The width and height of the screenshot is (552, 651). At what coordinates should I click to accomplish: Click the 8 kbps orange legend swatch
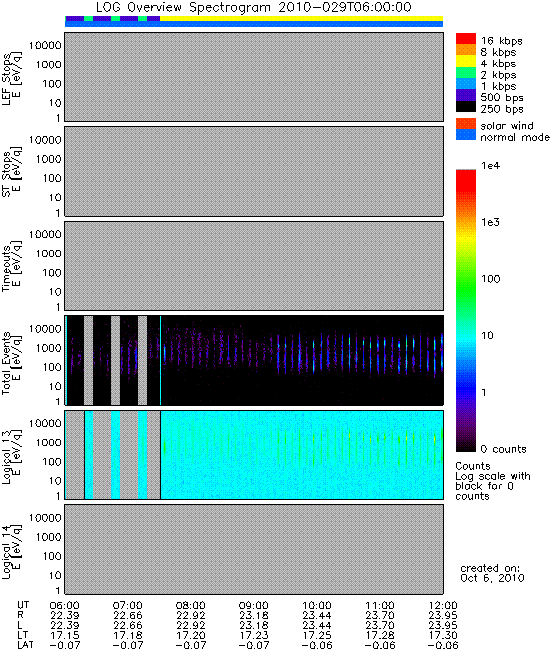(x=466, y=50)
